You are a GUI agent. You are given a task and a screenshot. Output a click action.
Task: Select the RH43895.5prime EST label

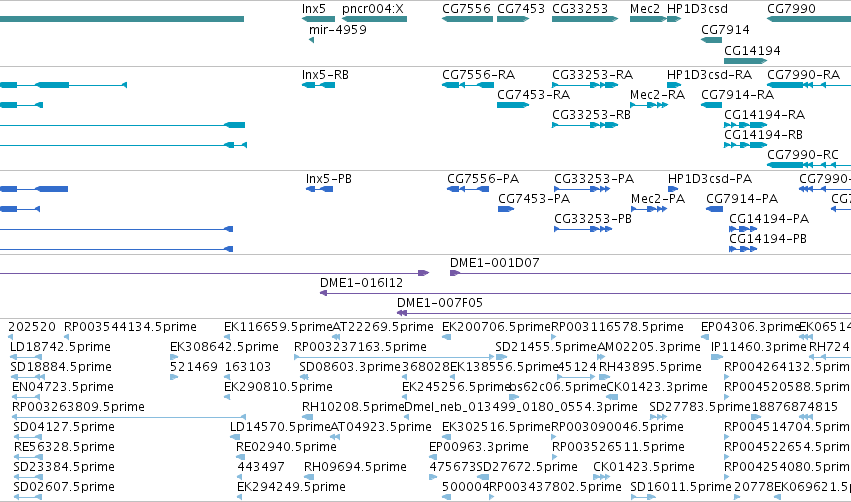pyautogui.click(x=650, y=367)
